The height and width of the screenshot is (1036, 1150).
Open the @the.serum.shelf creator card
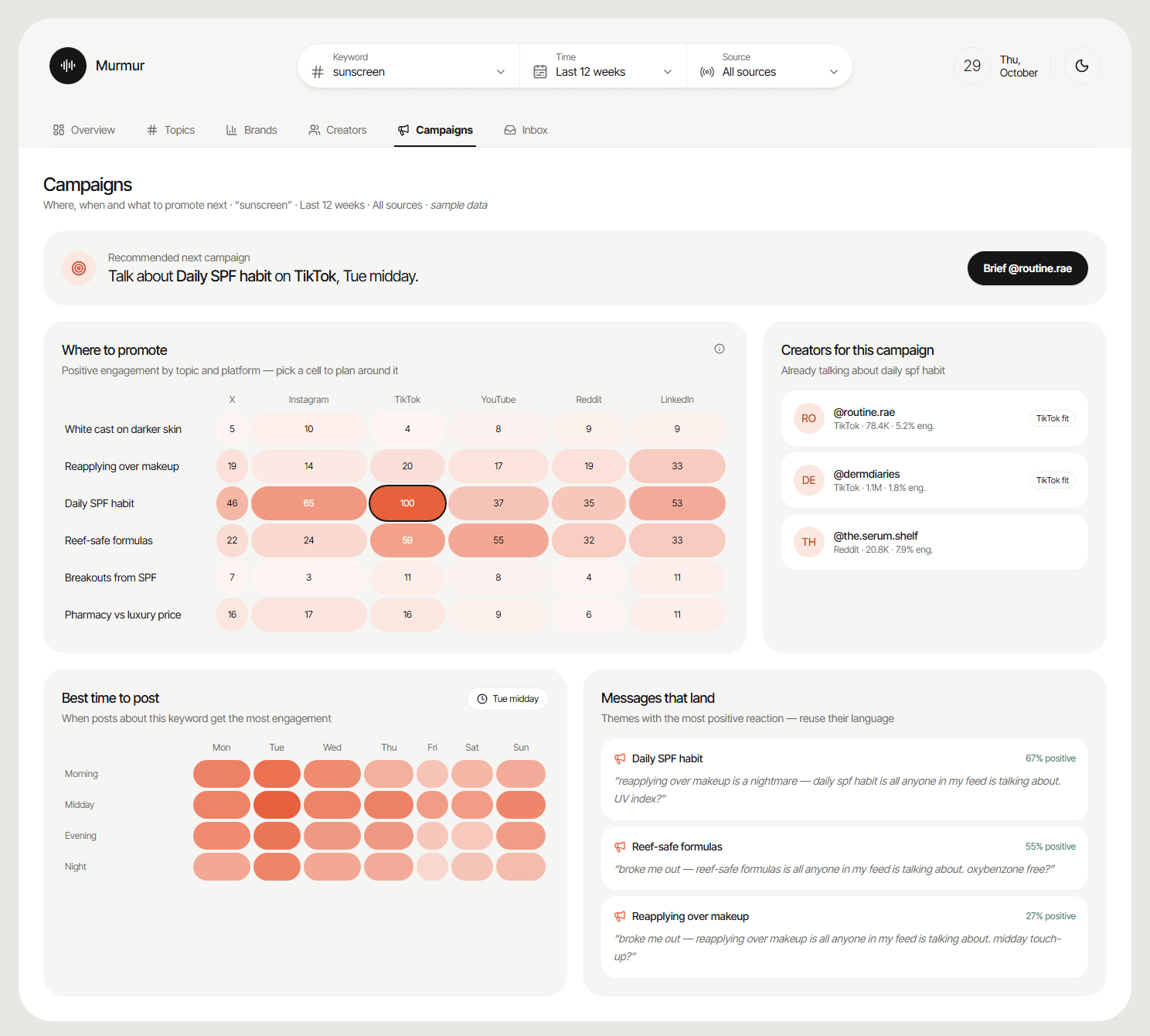[934, 542]
